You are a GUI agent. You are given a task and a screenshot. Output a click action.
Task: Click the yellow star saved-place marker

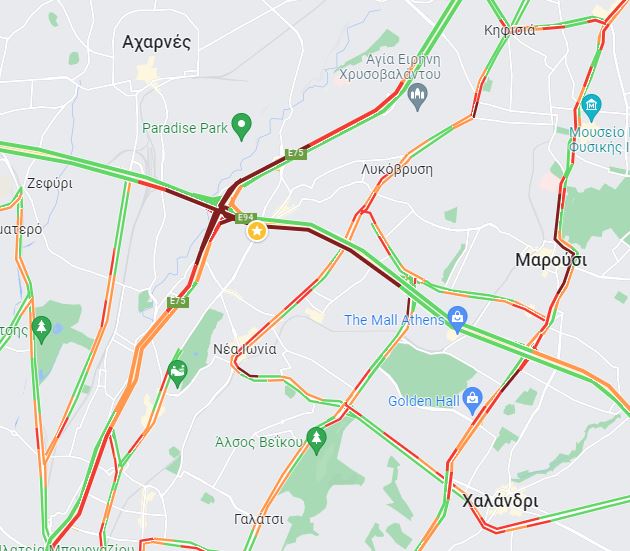coord(257,231)
